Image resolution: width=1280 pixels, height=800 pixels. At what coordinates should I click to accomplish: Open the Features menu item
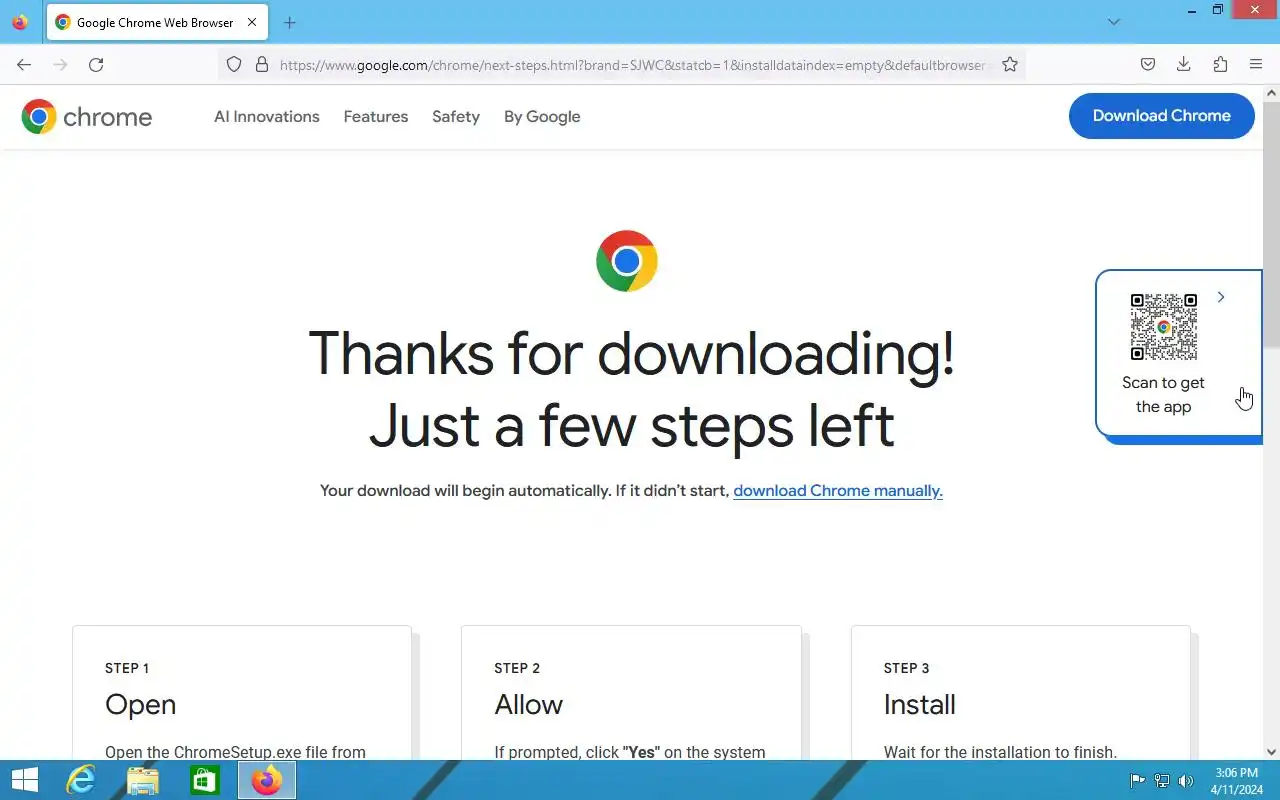376,117
